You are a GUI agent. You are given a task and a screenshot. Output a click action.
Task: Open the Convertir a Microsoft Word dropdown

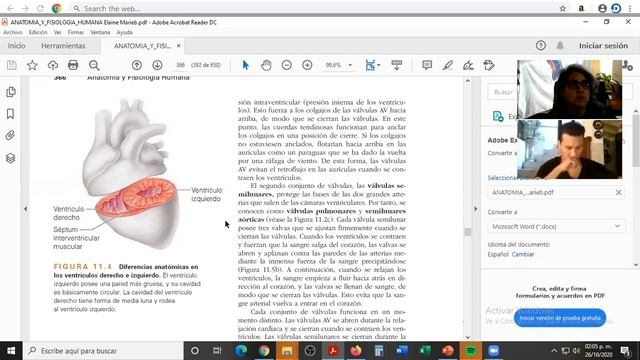[x=556, y=227]
